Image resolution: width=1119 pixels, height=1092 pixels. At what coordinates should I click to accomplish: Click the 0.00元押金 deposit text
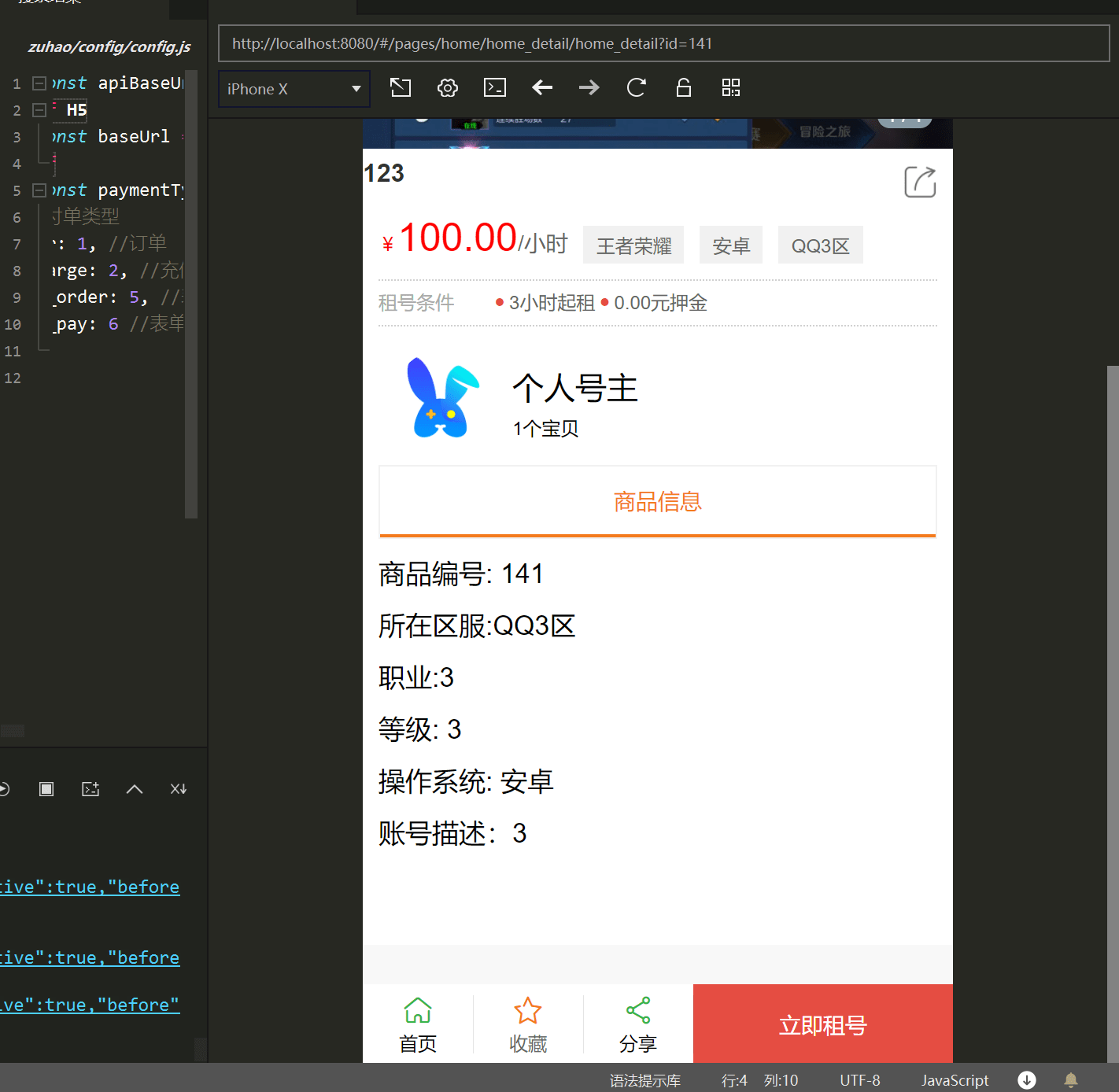click(660, 303)
